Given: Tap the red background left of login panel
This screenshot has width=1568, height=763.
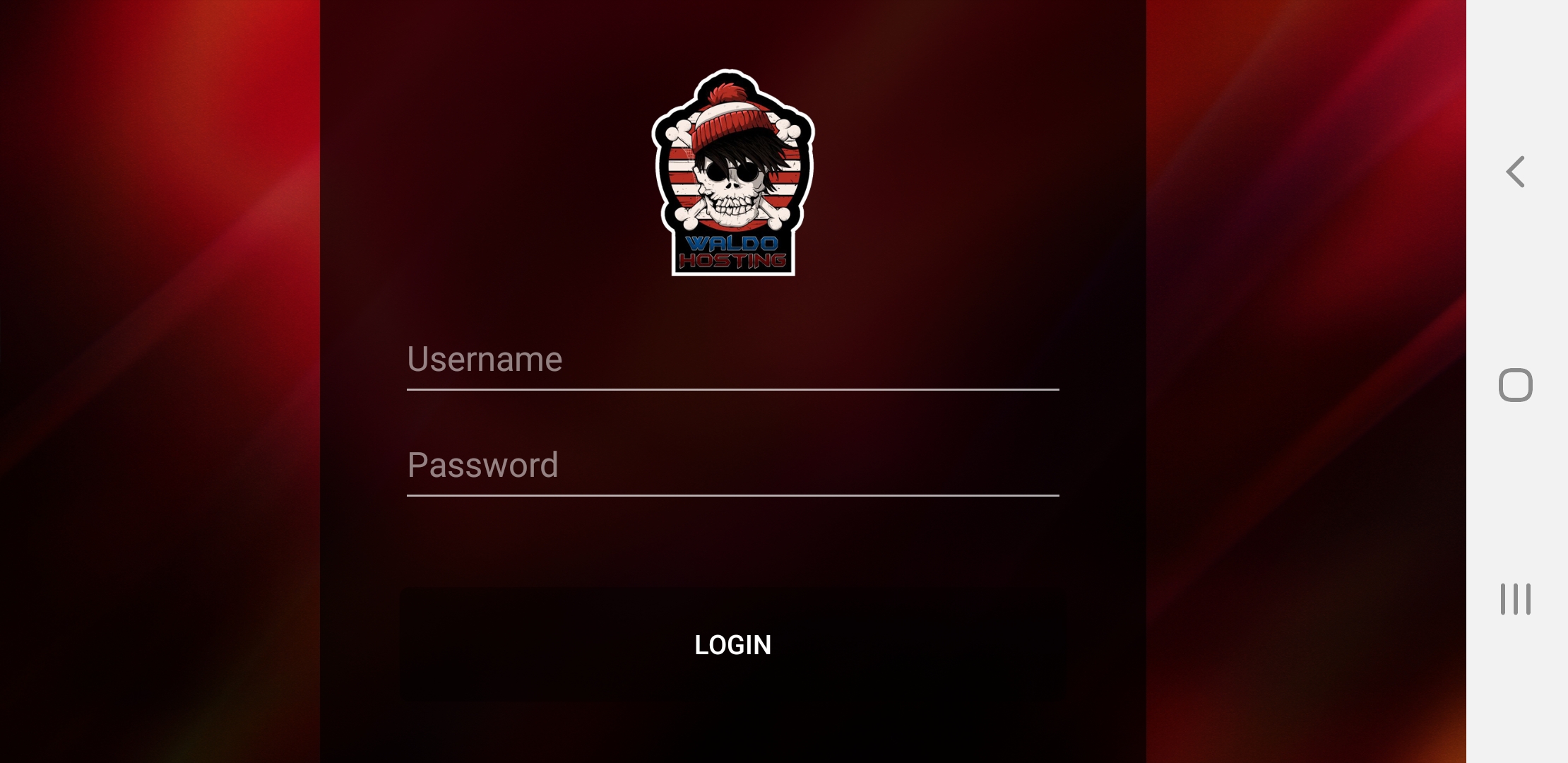Looking at the screenshot, I should [160, 381].
